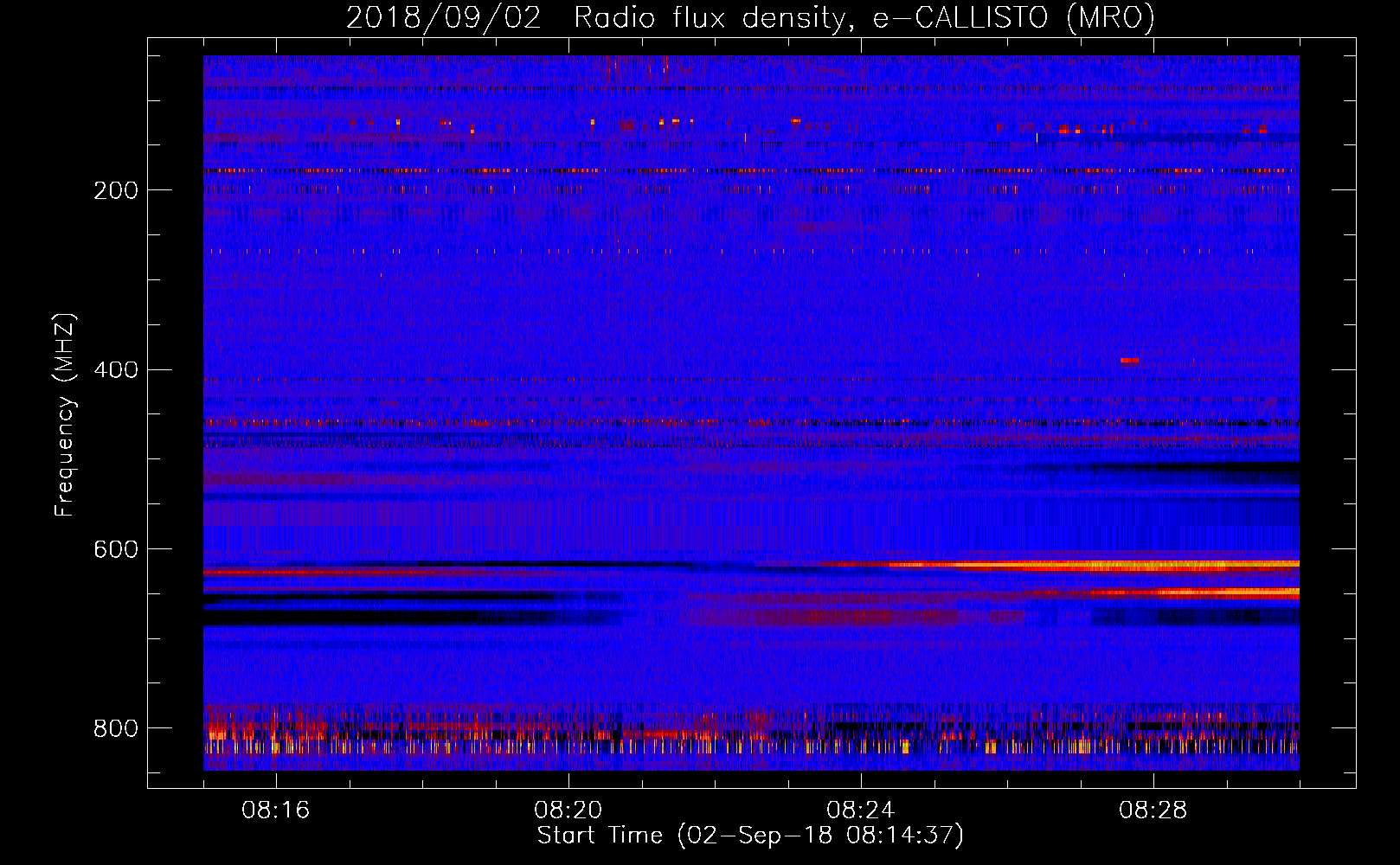The width and height of the screenshot is (1400, 865).
Task: Click the 08:16 time tick label
Action: coord(275,811)
